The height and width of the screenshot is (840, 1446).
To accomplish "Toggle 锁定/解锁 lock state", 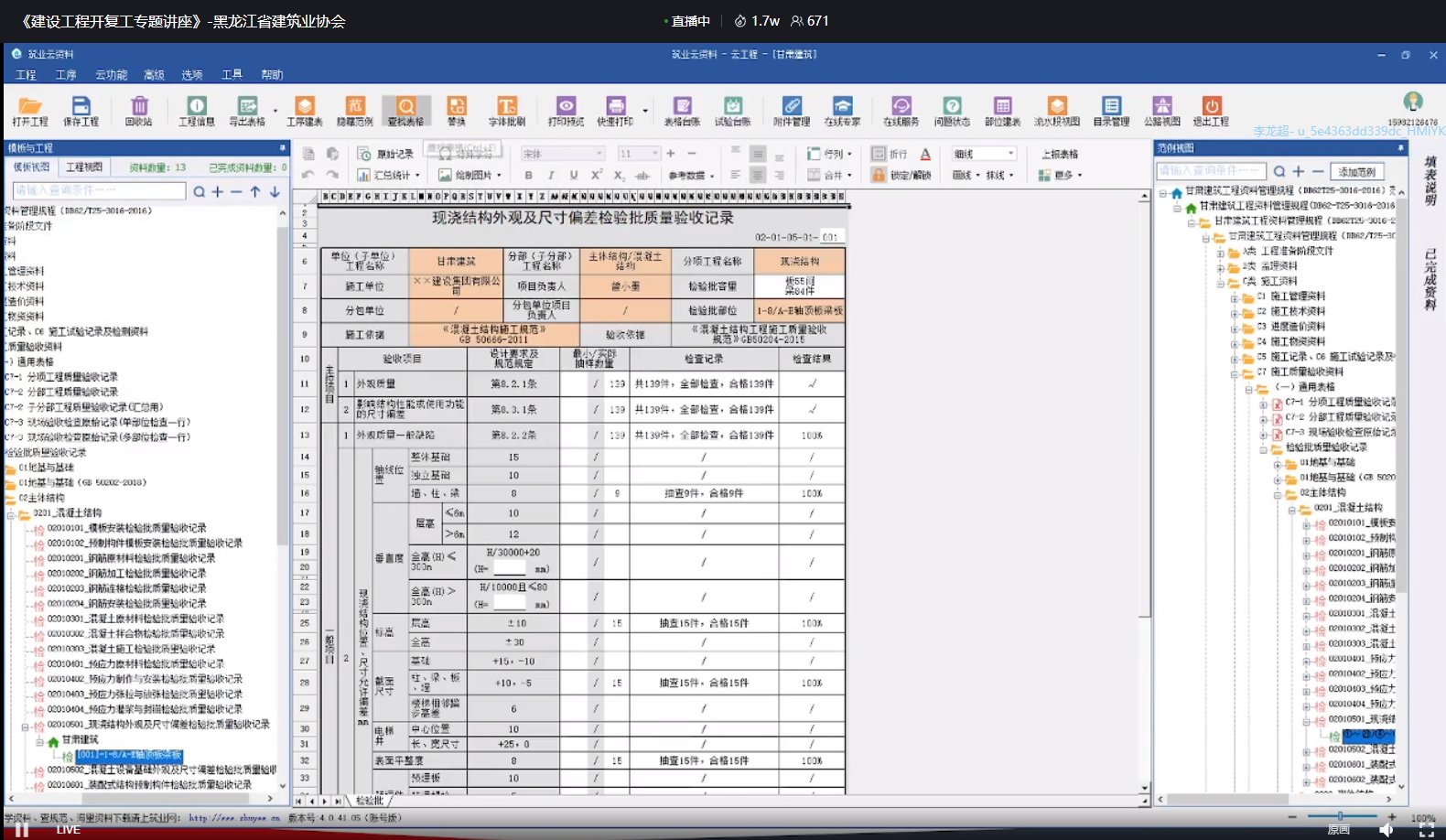I will (x=901, y=175).
